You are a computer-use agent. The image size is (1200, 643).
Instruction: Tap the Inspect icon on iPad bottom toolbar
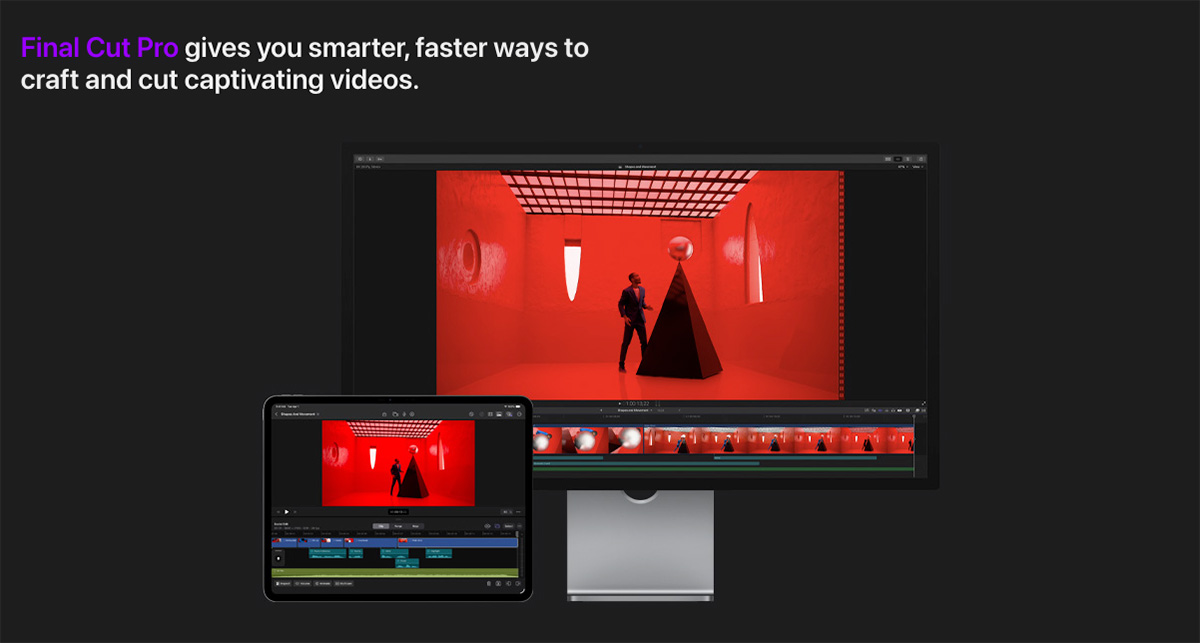point(282,584)
